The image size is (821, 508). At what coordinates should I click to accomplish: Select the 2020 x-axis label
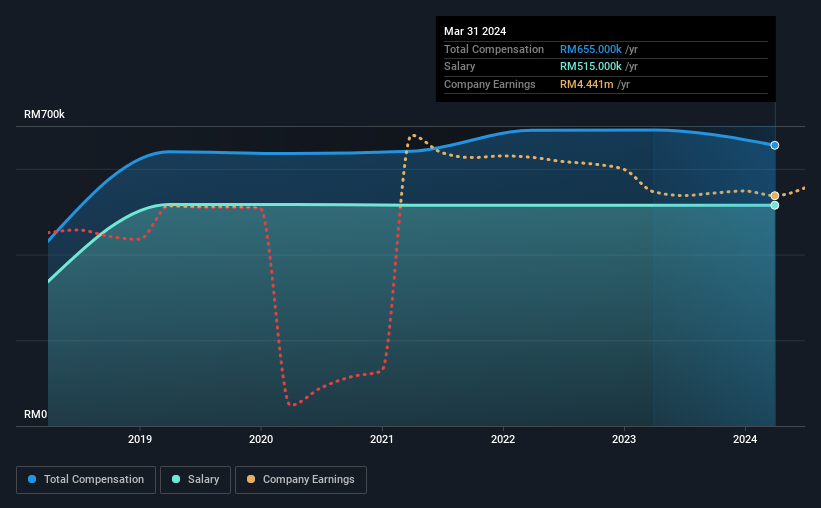pos(261,439)
